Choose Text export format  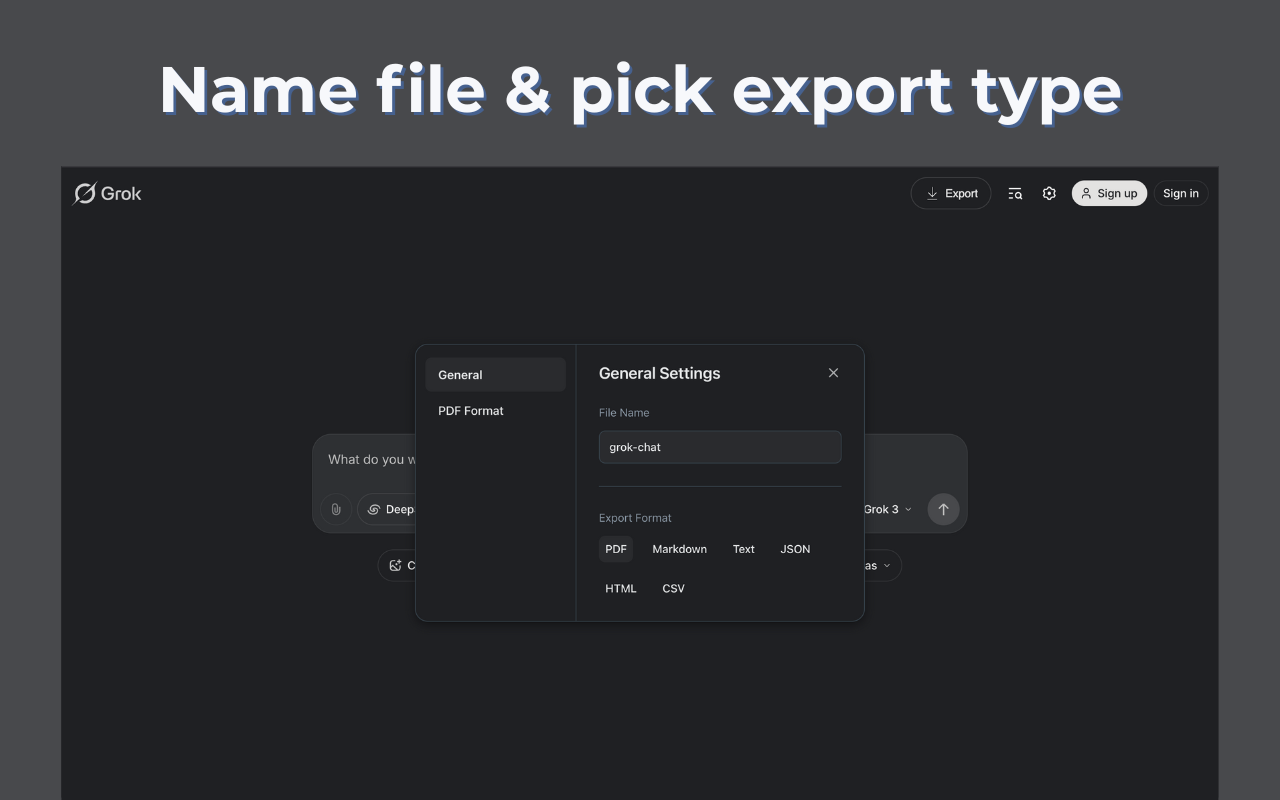tap(744, 549)
